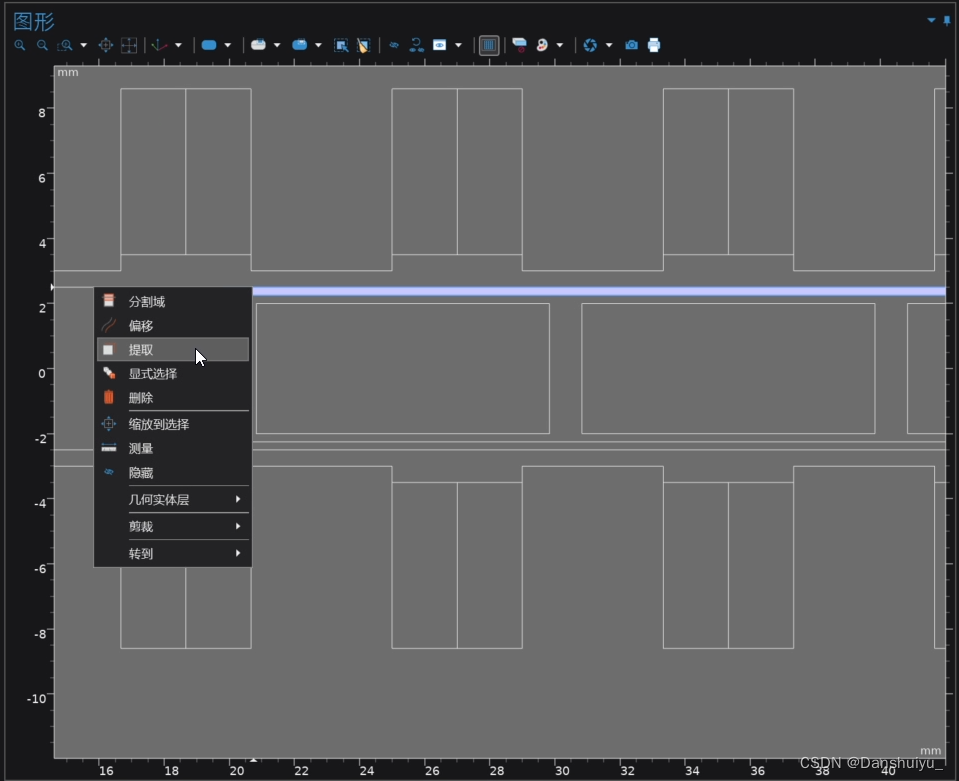
Task: Click the camera snapshot icon
Action: (x=631, y=45)
